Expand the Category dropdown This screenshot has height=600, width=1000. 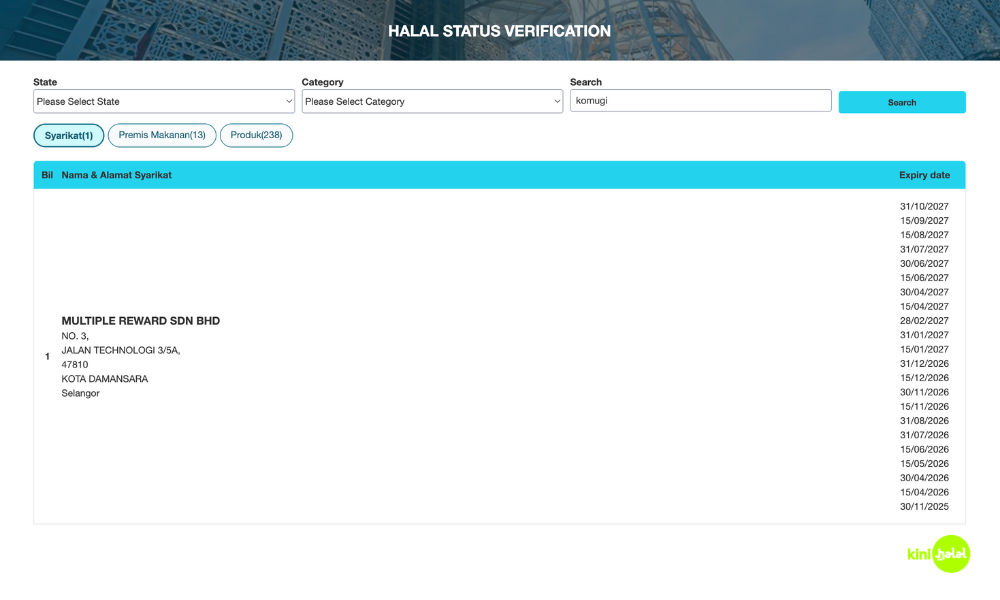point(432,101)
